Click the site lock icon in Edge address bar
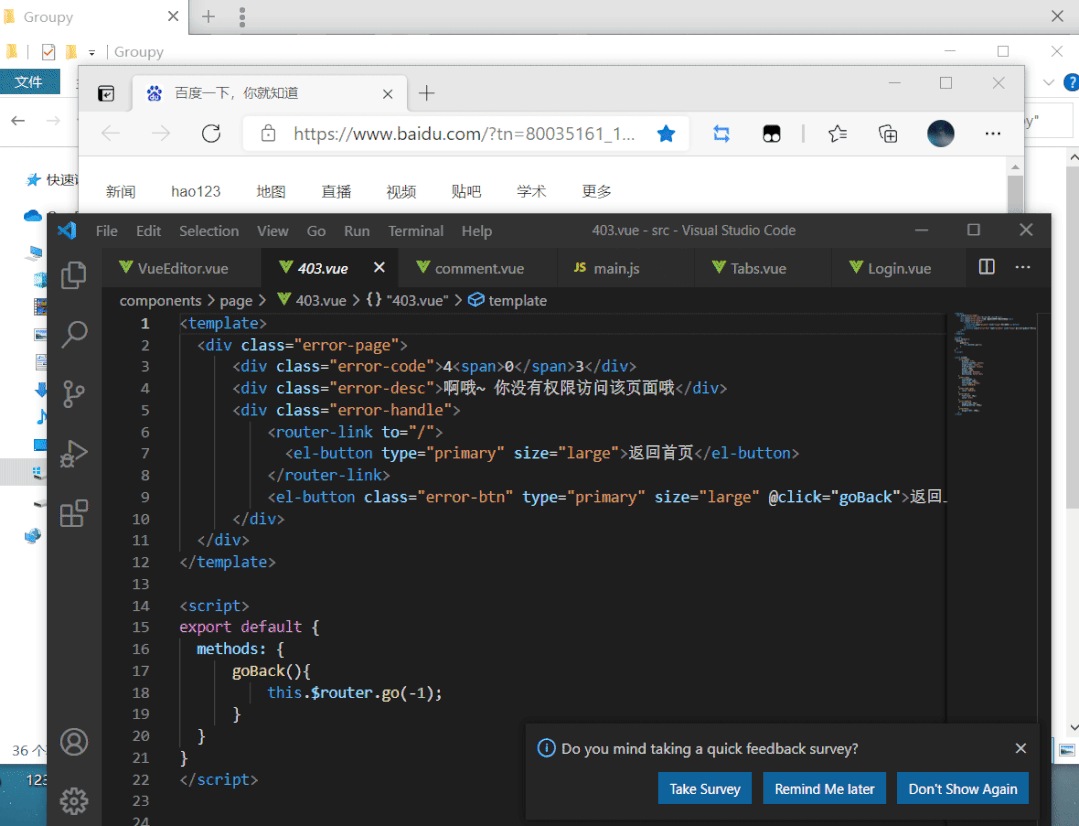The image size is (1079, 826). [x=268, y=133]
